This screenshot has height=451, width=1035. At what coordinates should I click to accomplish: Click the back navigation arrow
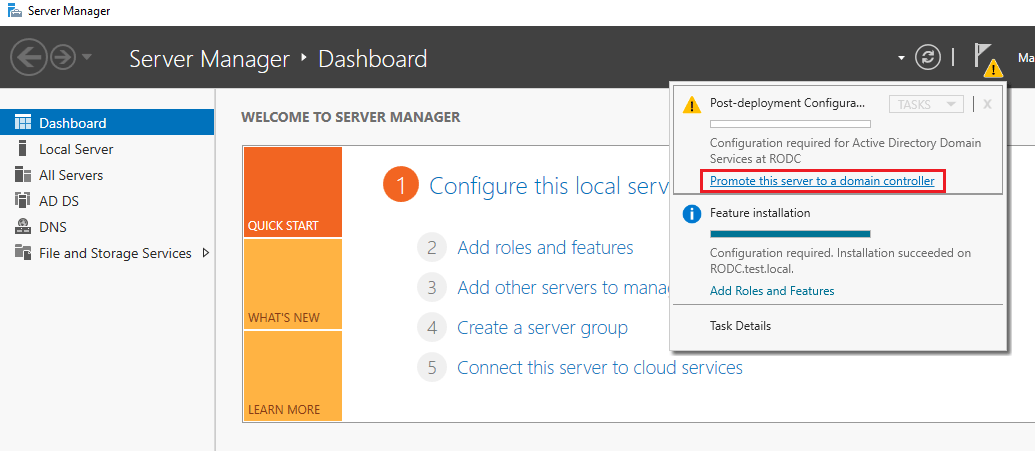pos(29,58)
